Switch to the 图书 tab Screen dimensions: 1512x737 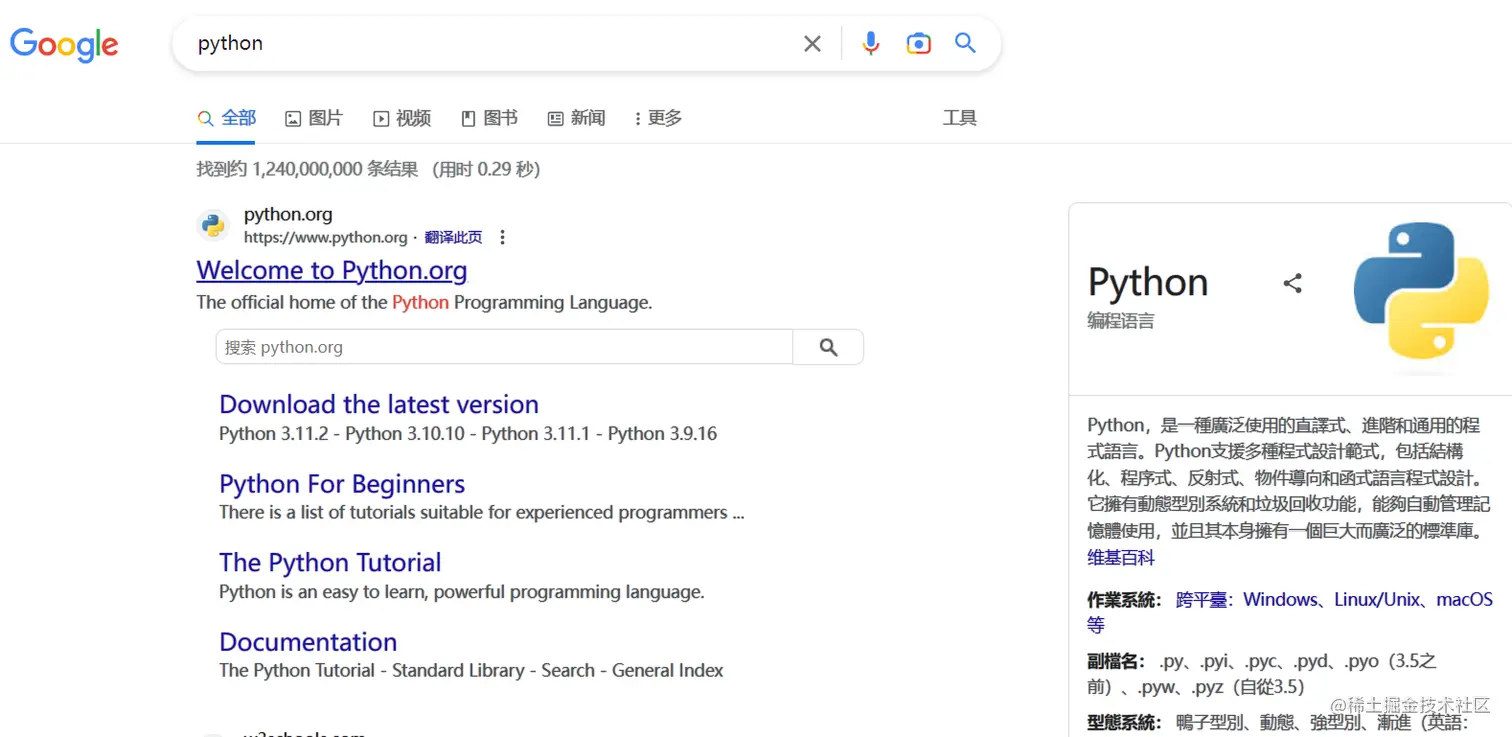click(x=489, y=118)
